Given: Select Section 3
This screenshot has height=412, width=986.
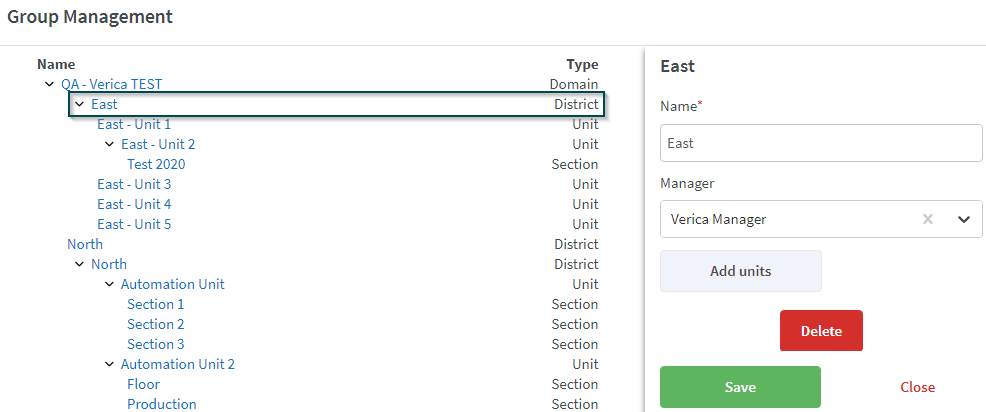Looking at the screenshot, I should (155, 345).
